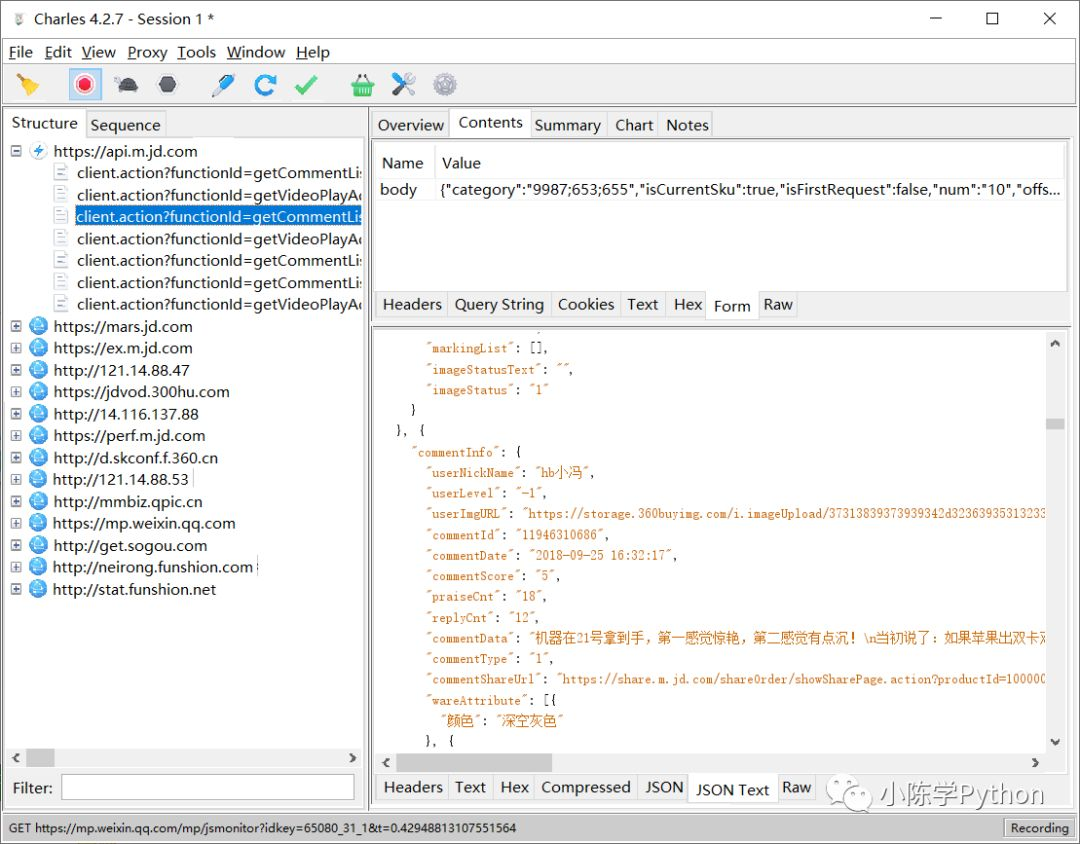Viewport: 1080px width, 844px height.
Task: Open the Tools wrench icon
Action: click(403, 85)
